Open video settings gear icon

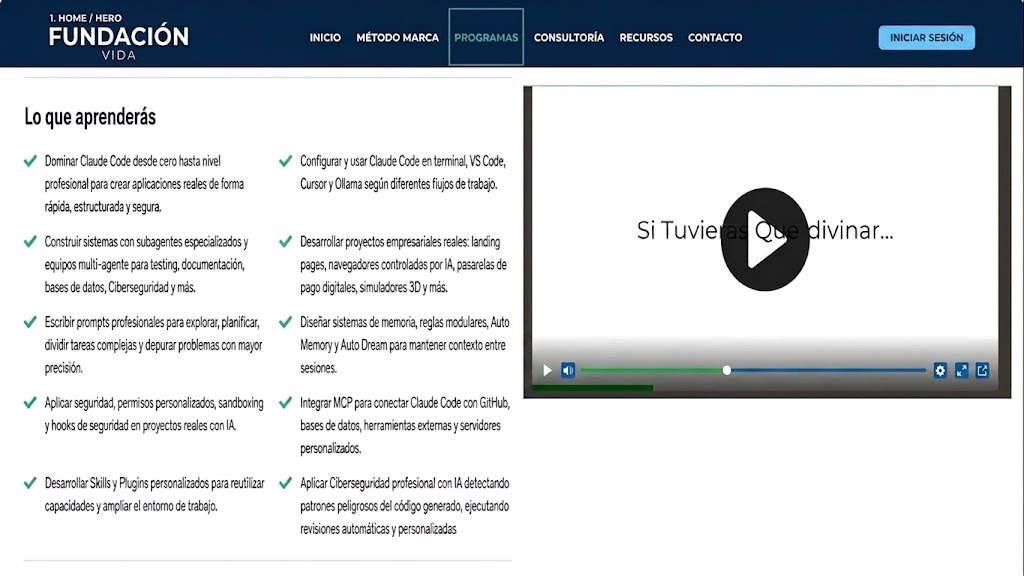coord(940,370)
